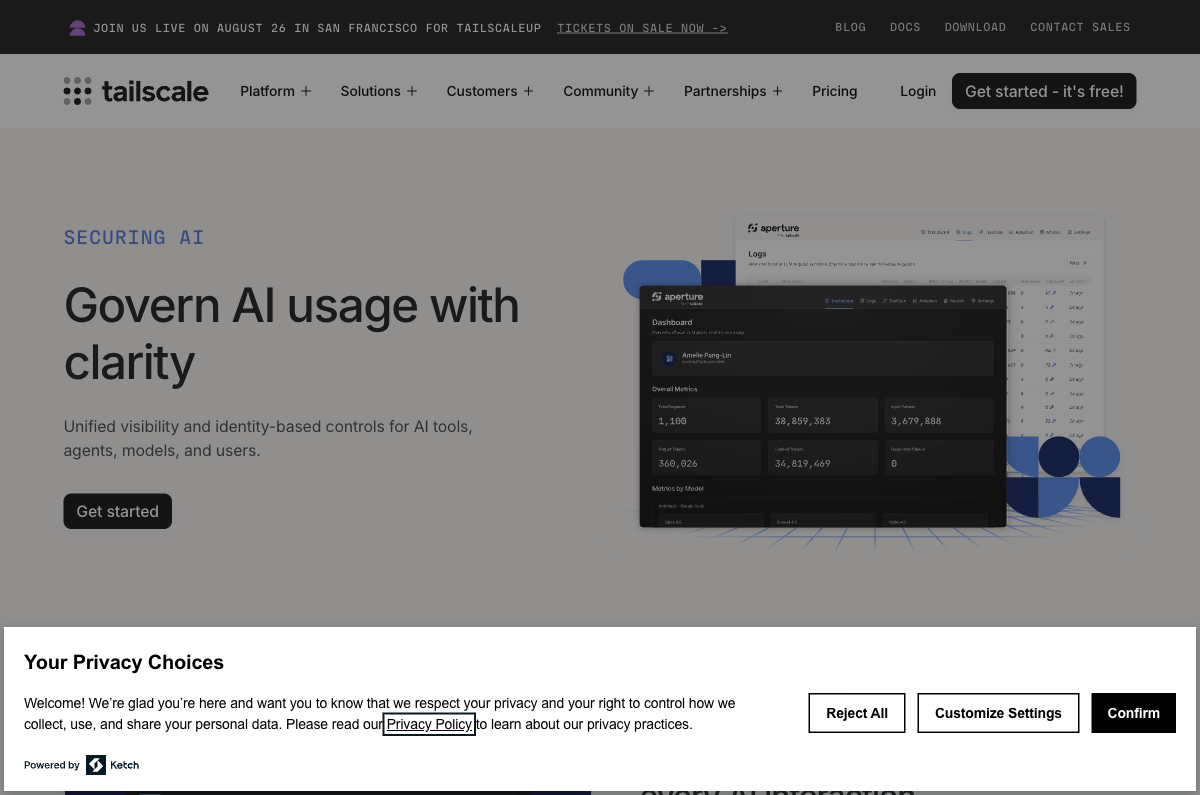Open Customize Settings in the privacy banner

998,713
